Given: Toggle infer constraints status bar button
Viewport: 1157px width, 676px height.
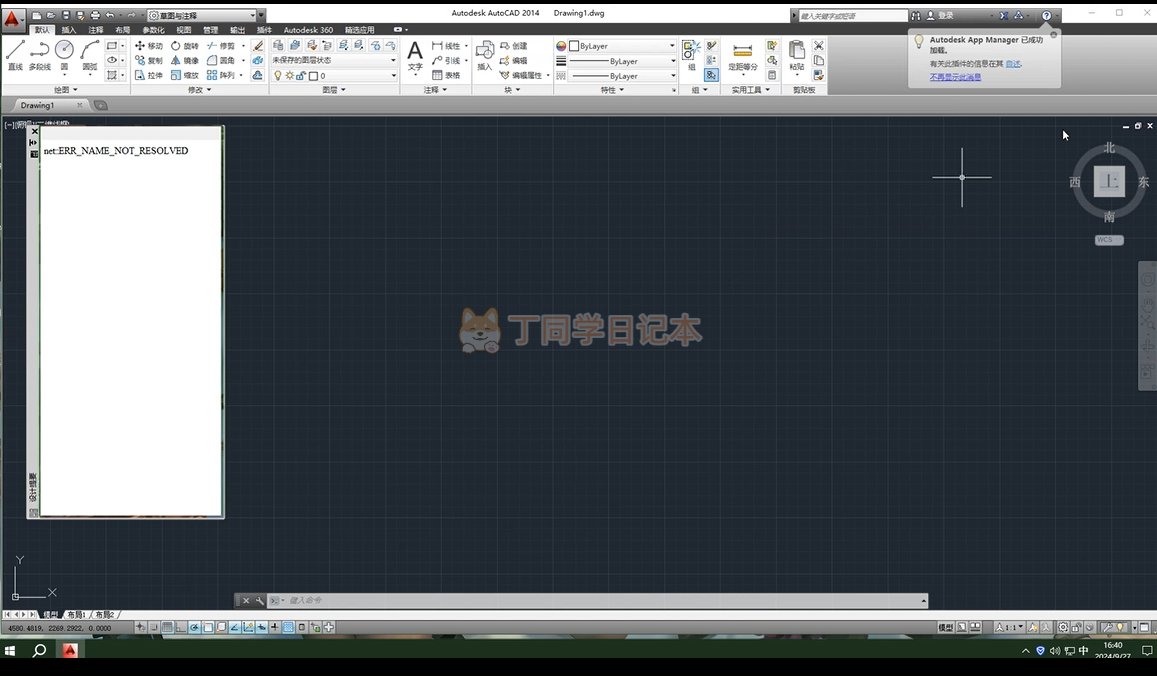Looking at the screenshot, I should pyautogui.click(x=141, y=627).
